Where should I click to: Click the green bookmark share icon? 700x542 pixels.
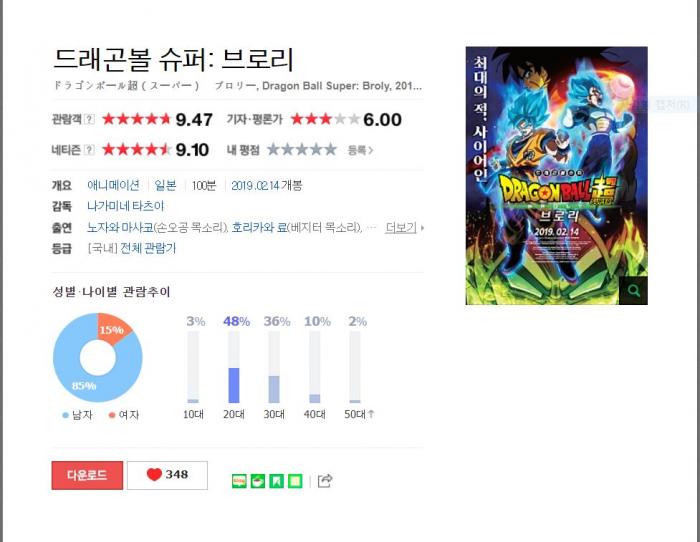(276, 481)
